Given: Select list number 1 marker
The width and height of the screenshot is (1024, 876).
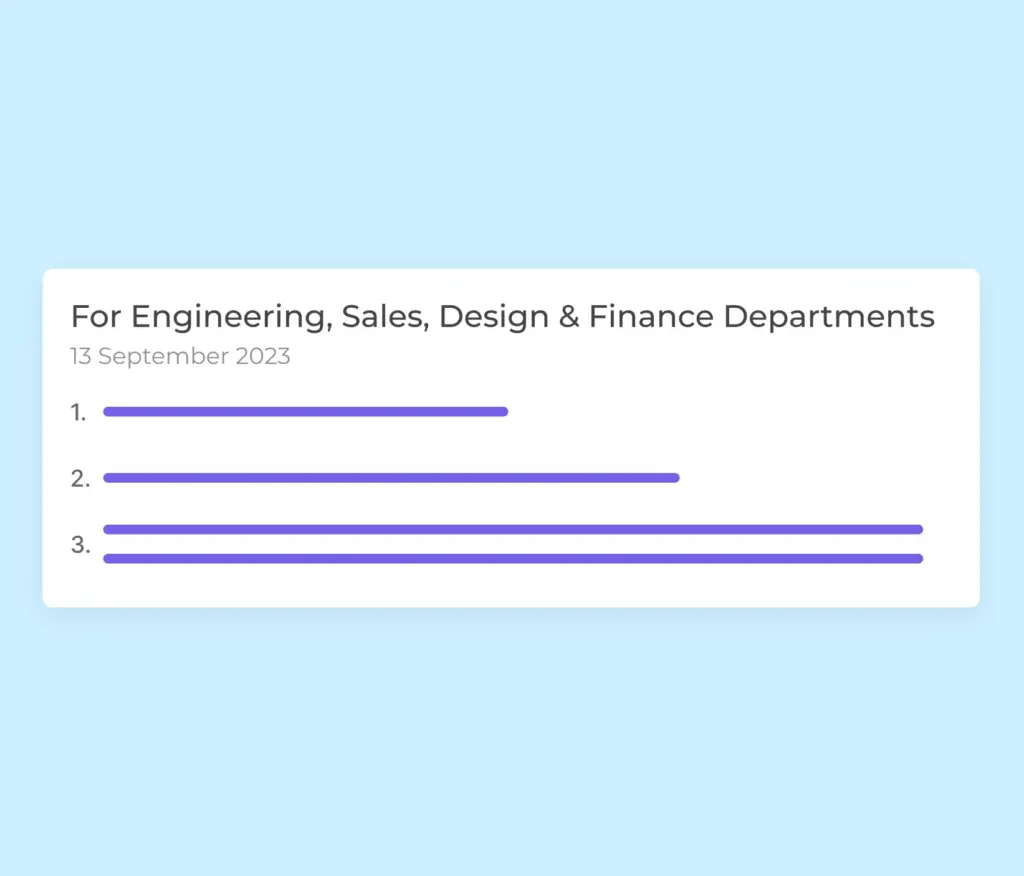Looking at the screenshot, I should pyautogui.click(x=79, y=412).
